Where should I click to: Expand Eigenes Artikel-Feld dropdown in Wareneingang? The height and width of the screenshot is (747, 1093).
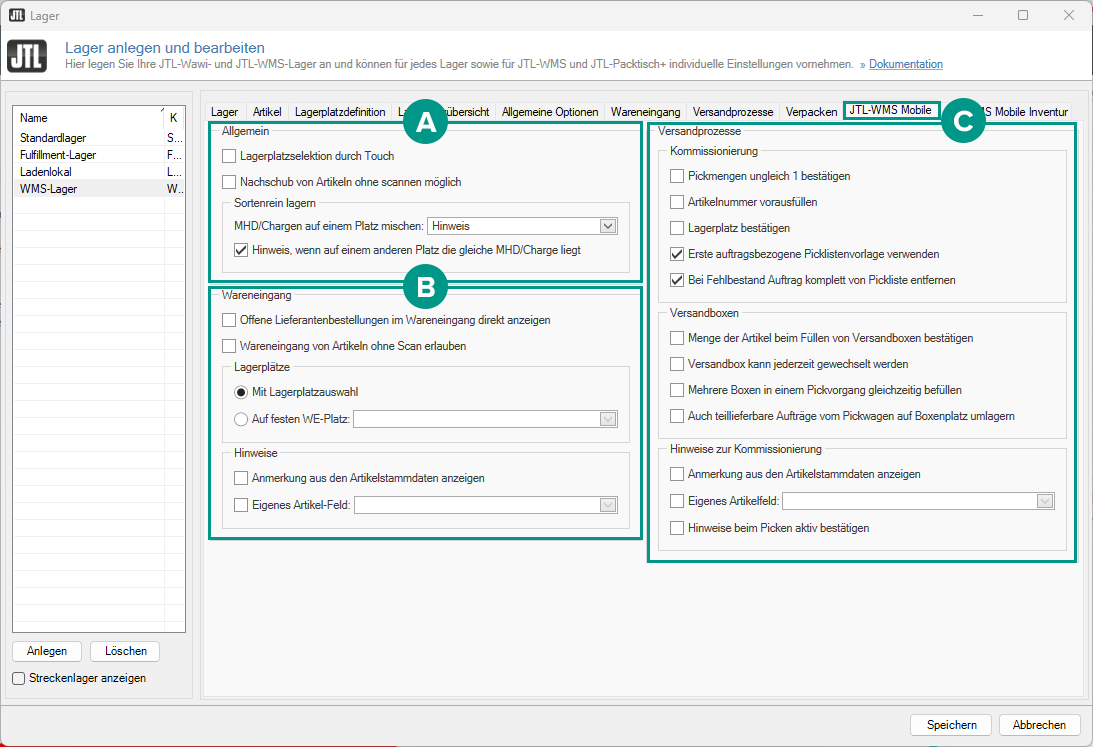point(607,505)
